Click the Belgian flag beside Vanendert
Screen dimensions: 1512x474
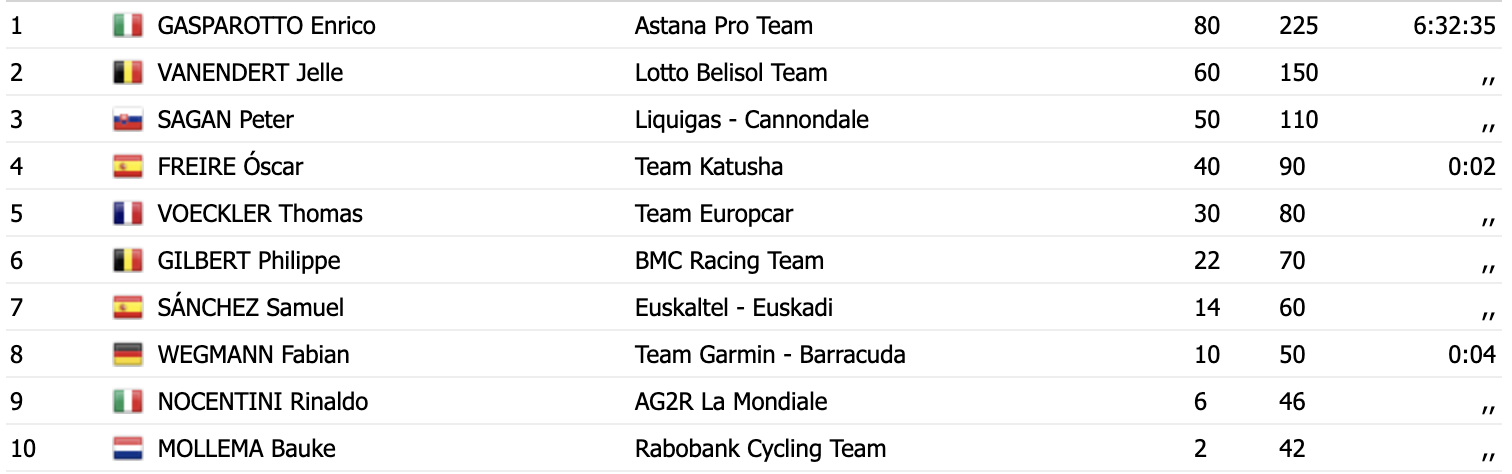(x=127, y=73)
